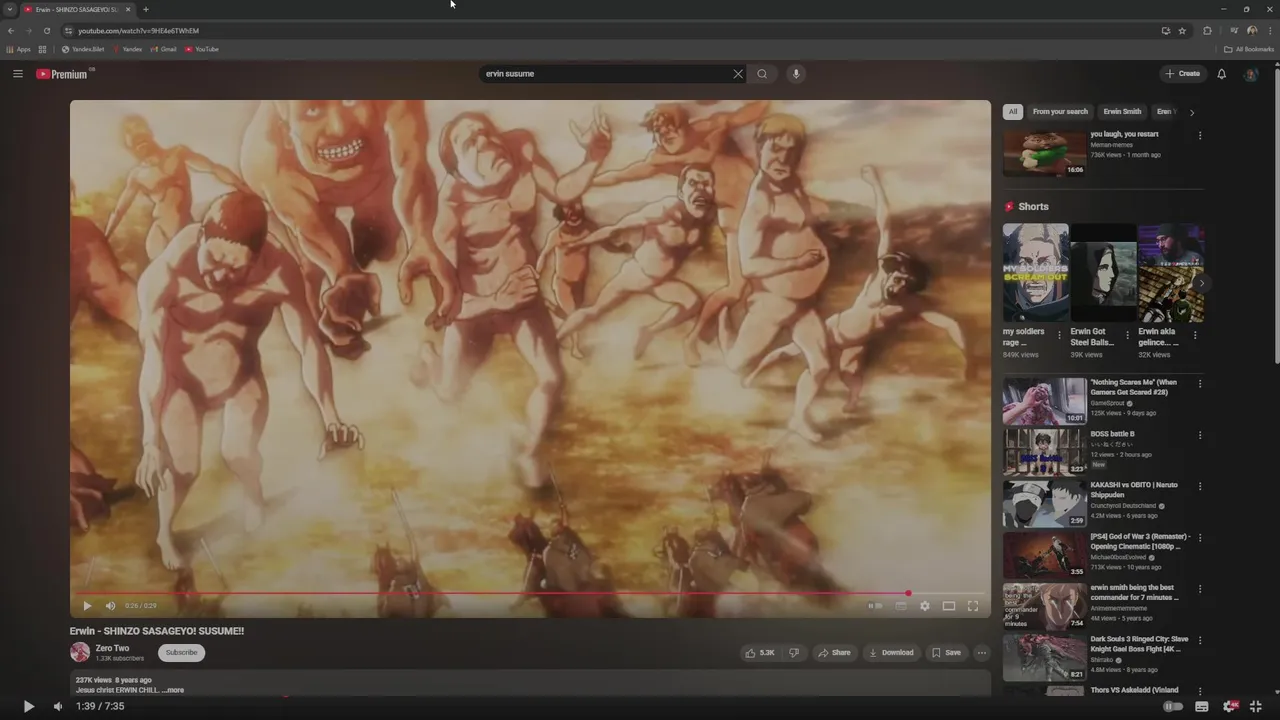Open options menu for 'Nothing Scares Me' video
Viewport: 1280px width, 720px height.
coord(1200,383)
